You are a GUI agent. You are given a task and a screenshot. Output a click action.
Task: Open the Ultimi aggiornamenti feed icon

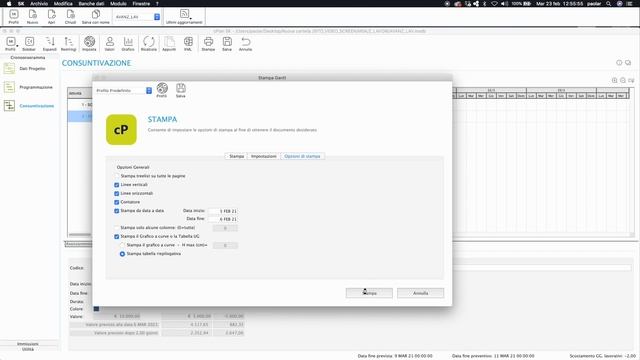click(184, 17)
